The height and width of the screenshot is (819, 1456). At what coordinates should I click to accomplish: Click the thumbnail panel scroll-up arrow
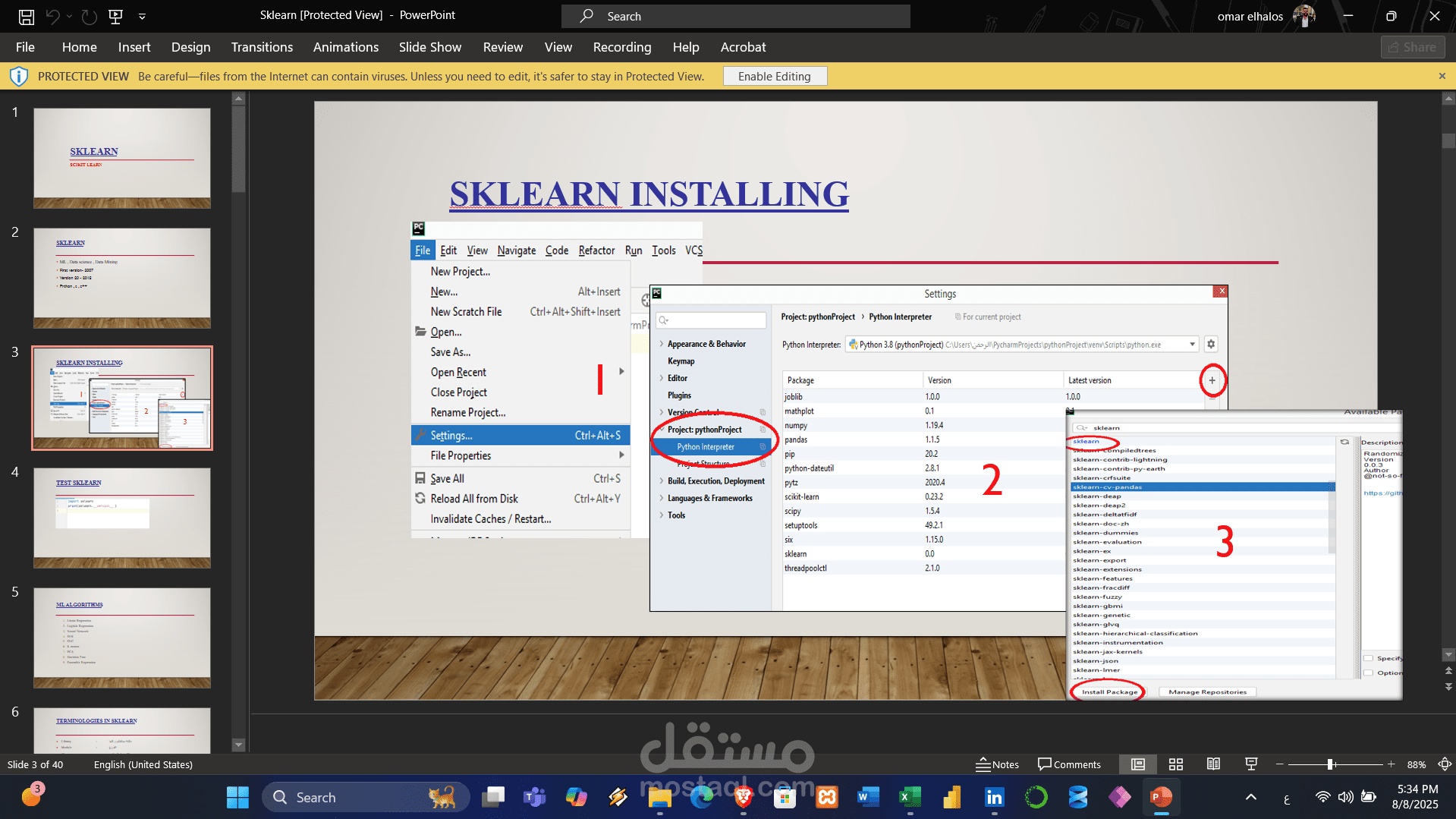click(x=238, y=99)
